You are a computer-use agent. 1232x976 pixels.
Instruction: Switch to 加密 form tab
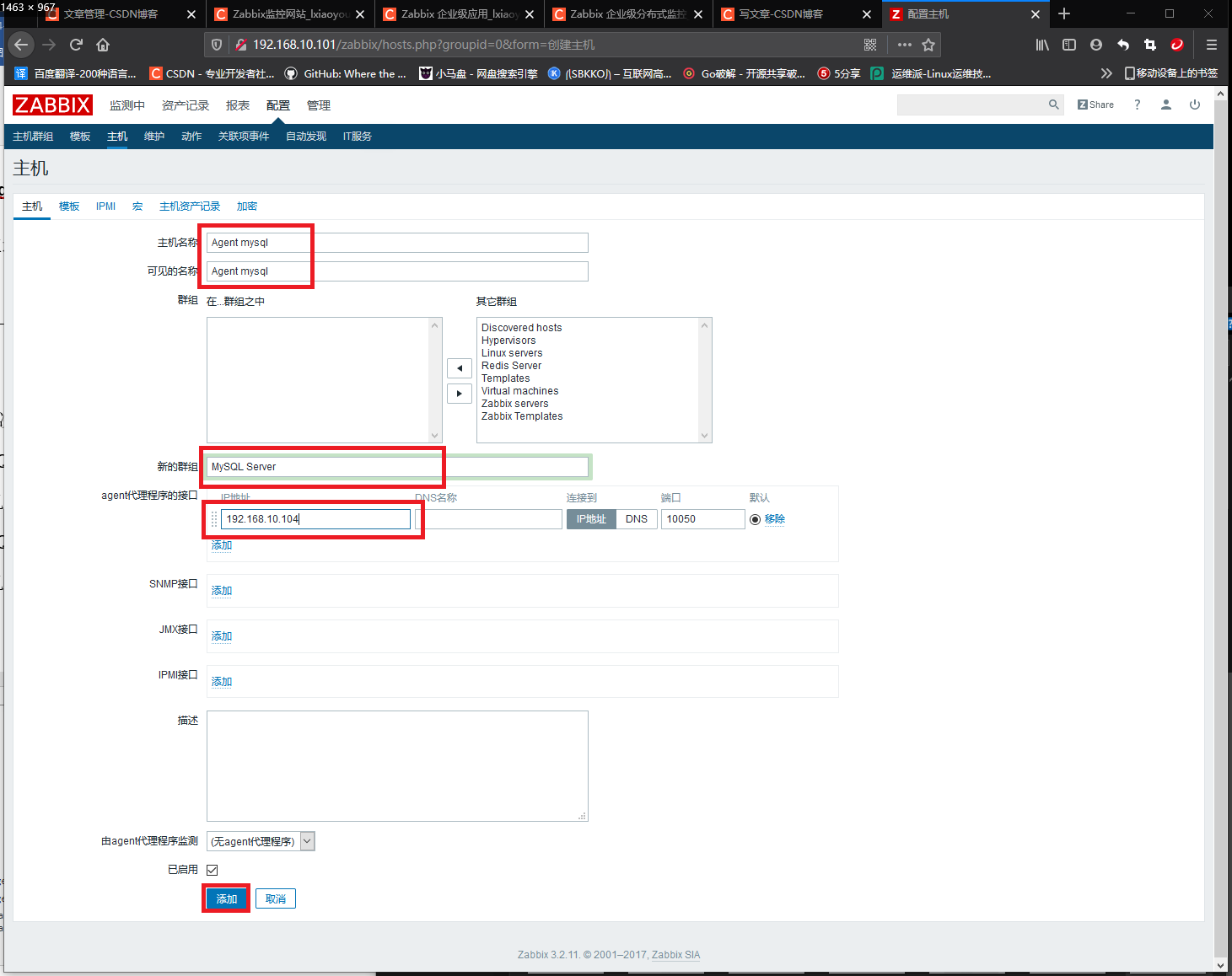tap(247, 206)
